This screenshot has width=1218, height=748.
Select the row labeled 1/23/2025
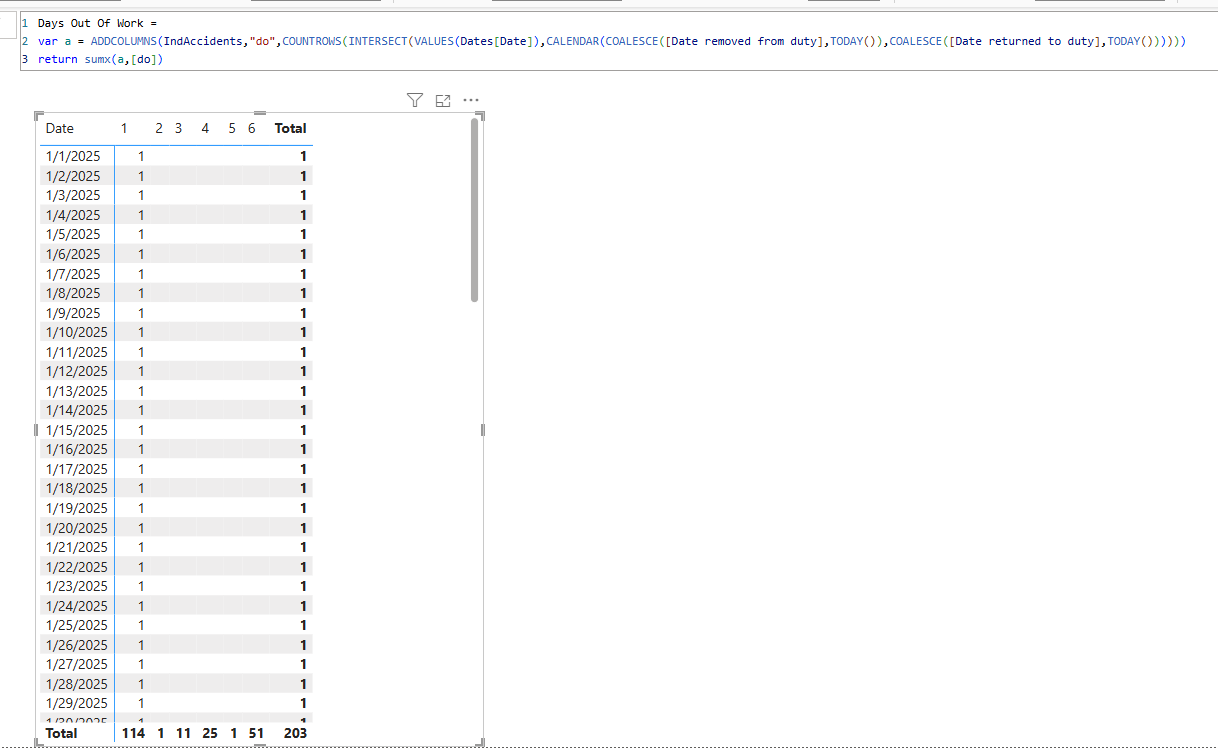coord(176,586)
